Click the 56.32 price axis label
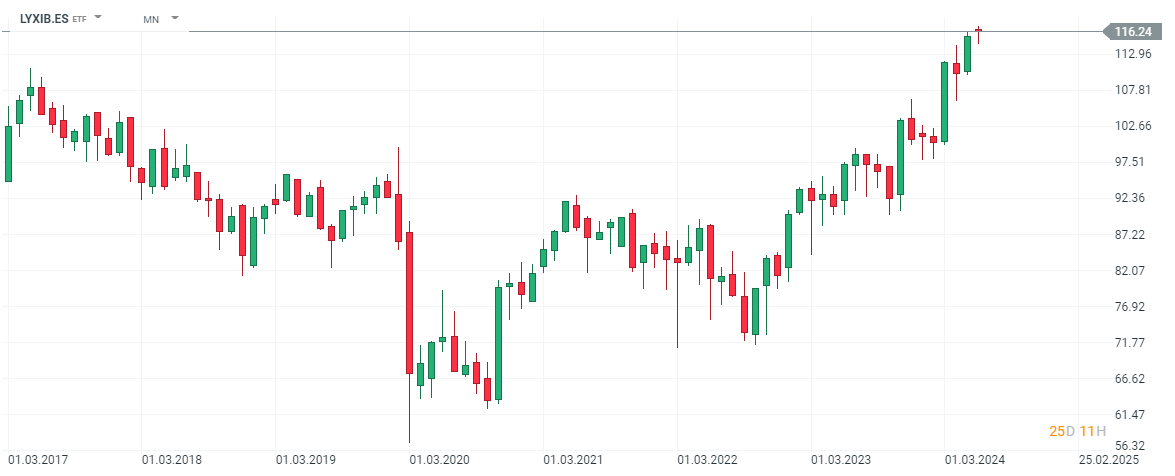This screenshot has width=1175, height=476. coord(1132,446)
